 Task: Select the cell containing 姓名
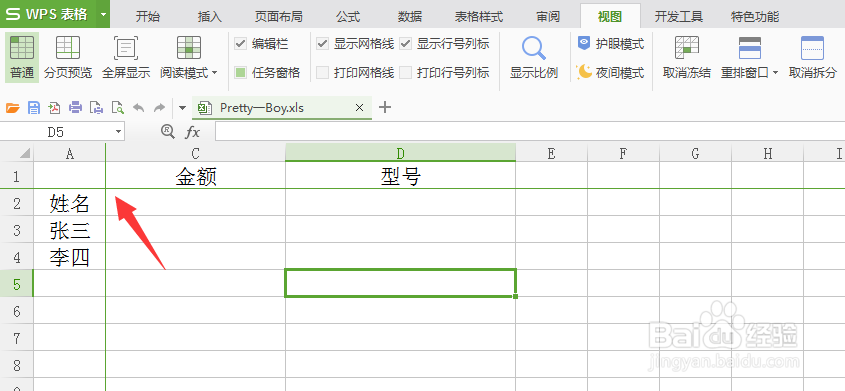(70, 203)
